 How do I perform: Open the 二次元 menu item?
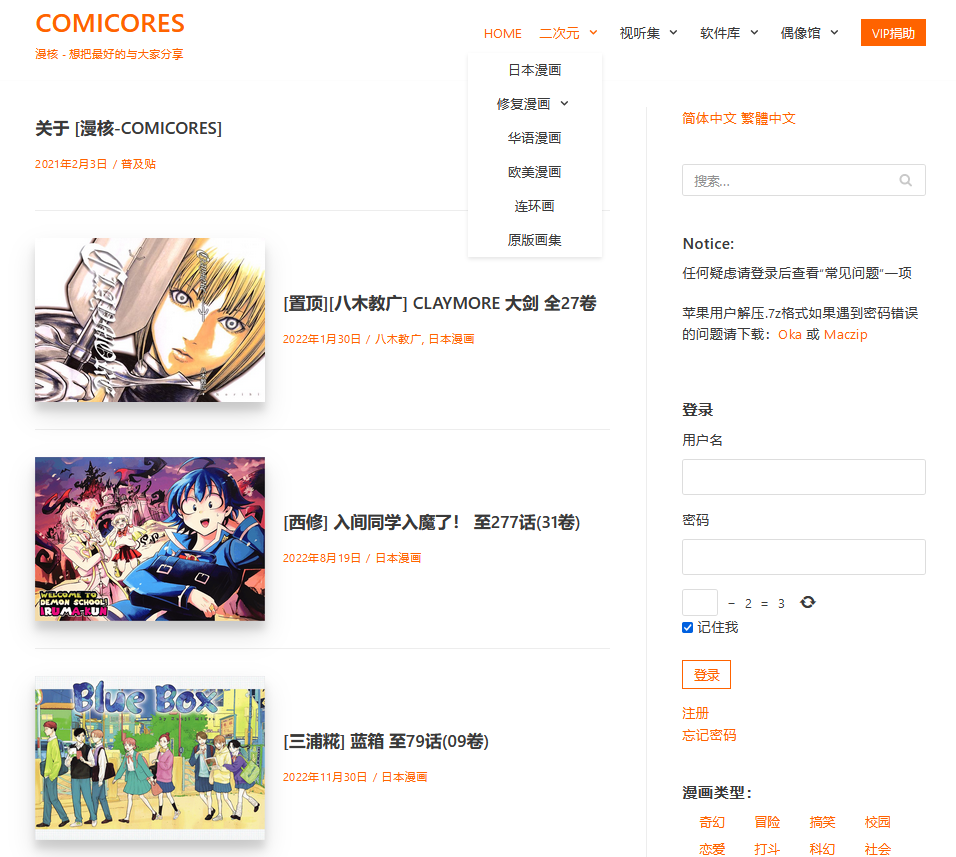point(559,33)
